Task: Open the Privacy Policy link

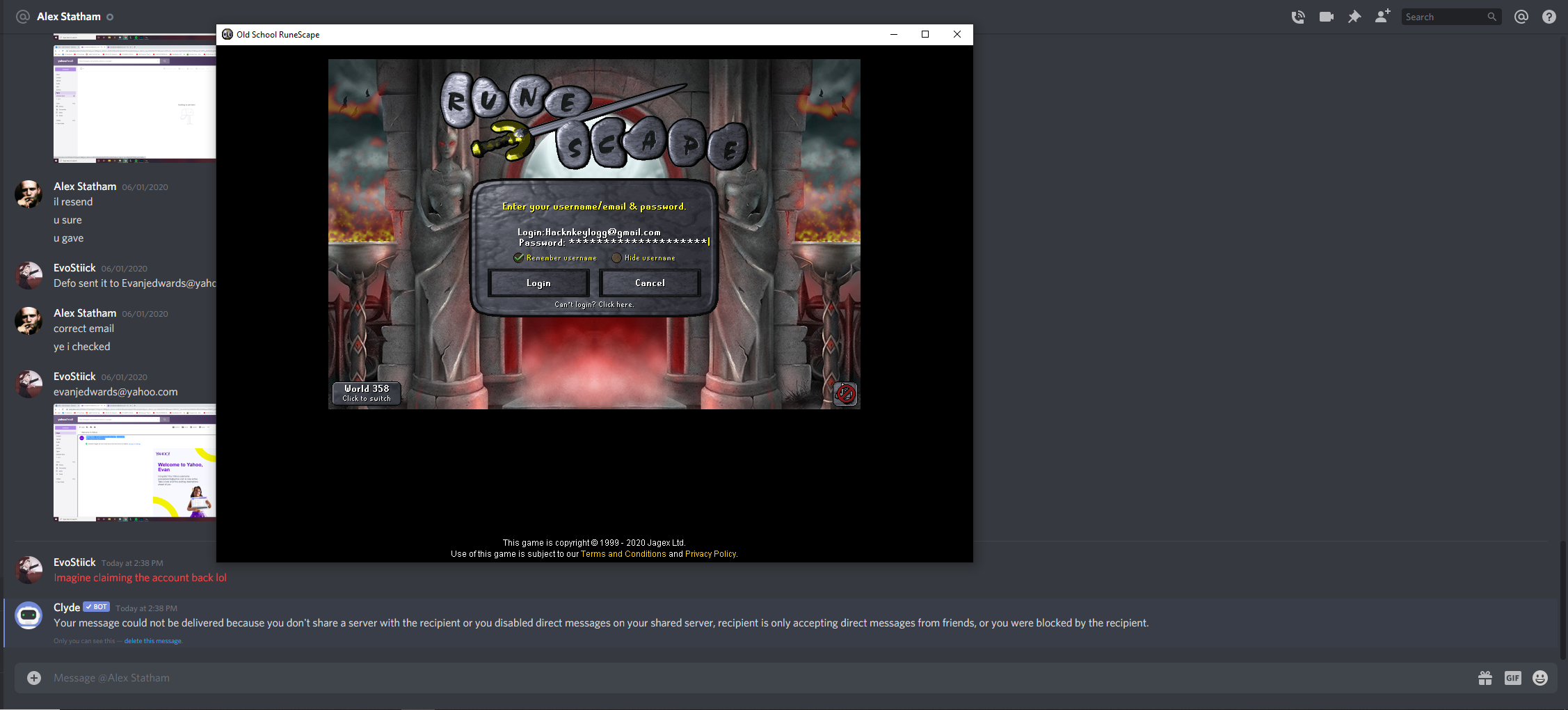Action: point(710,554)
